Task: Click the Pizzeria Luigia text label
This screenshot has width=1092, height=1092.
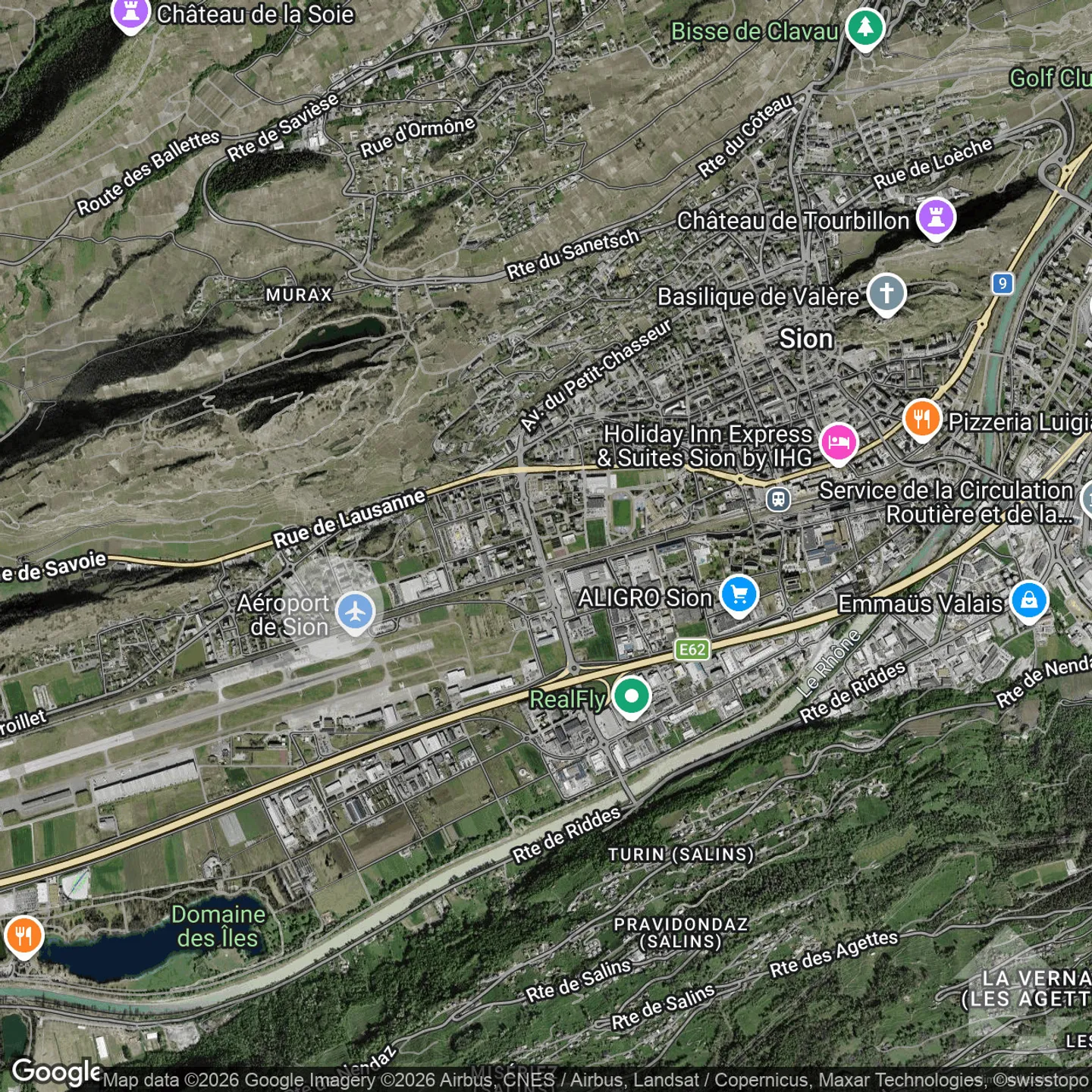Action: point(1020,422)
